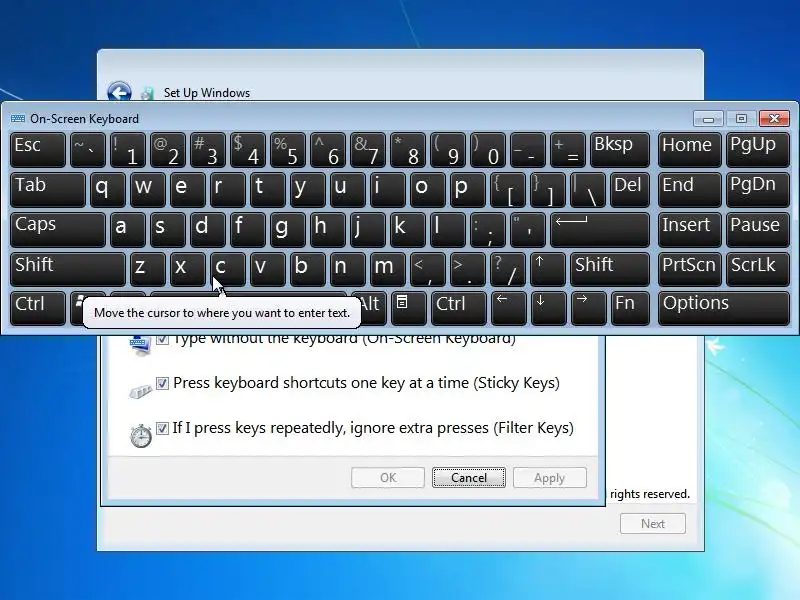Toggle the Caps key

58,229
